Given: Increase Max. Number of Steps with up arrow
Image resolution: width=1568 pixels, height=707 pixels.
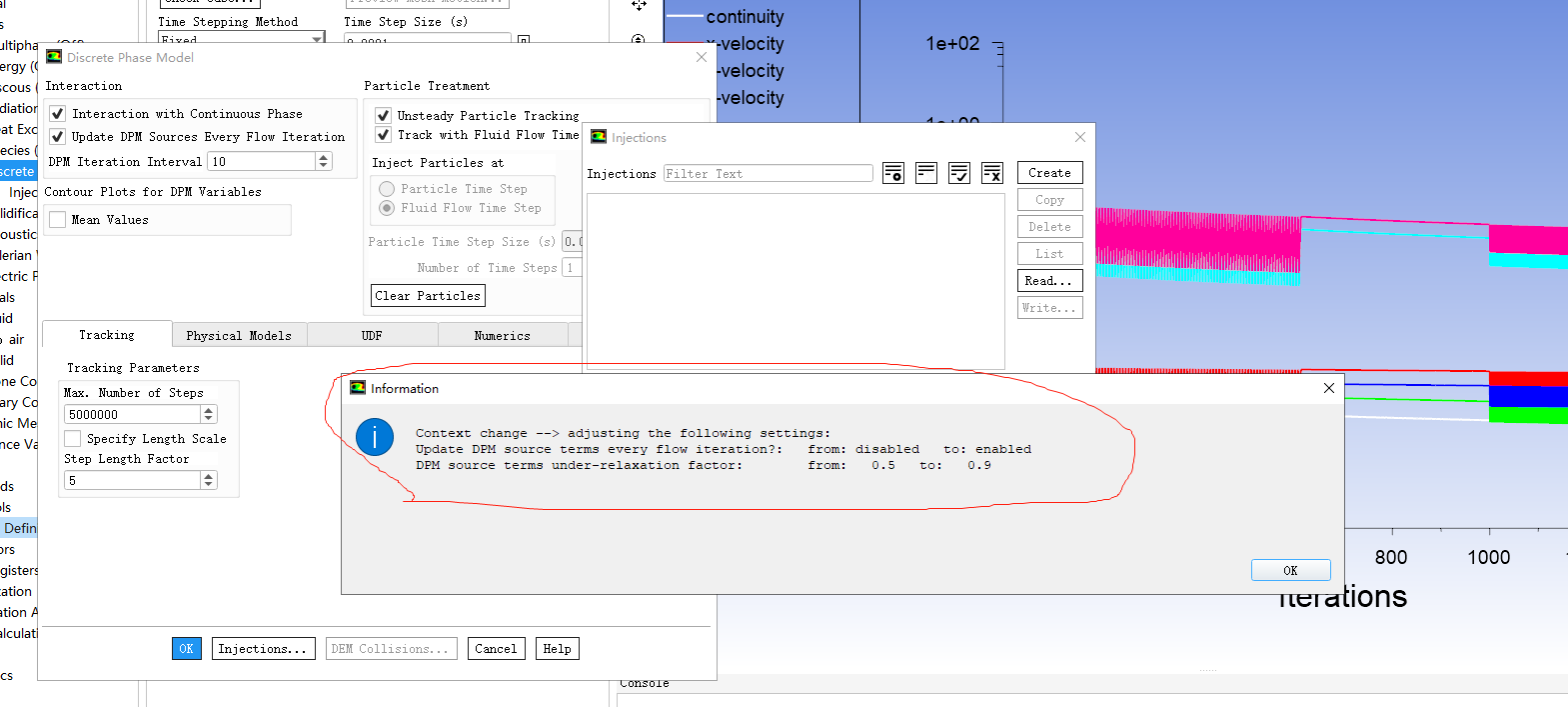Looking at the screenshot, I should pyautogui.click(x=208, y=410).
